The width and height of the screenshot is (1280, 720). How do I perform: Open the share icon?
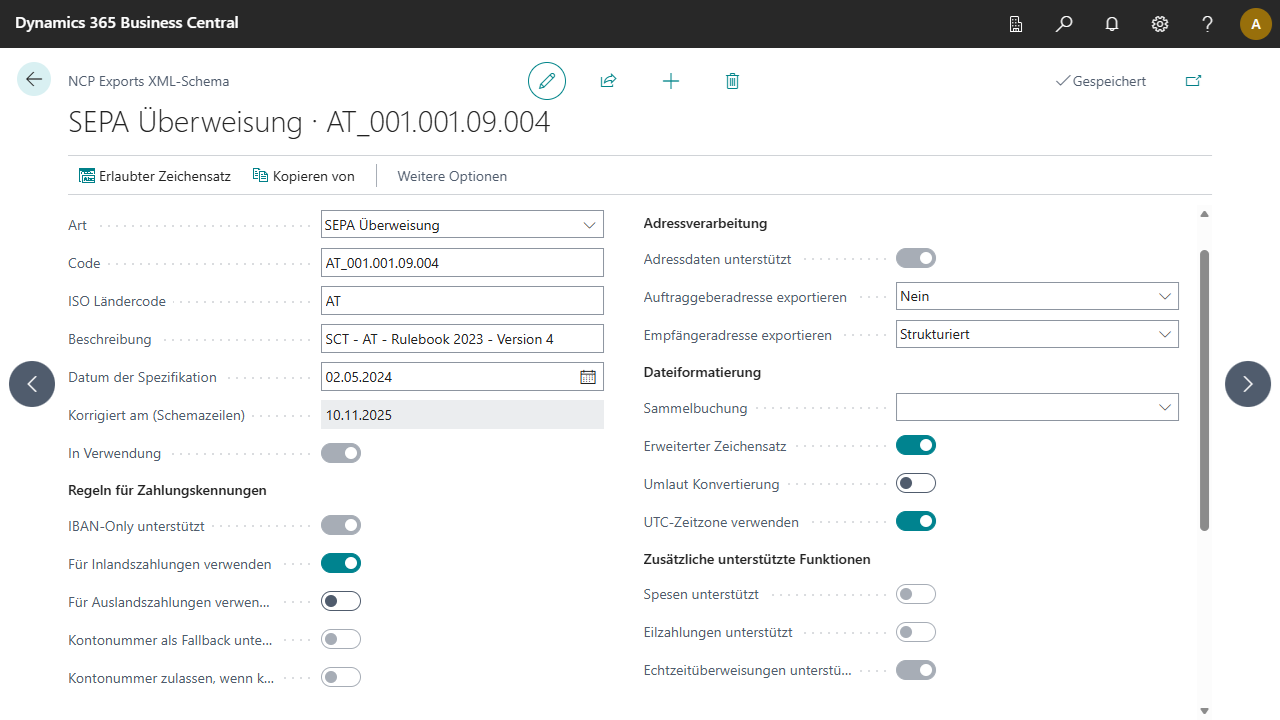click(608, 81)
